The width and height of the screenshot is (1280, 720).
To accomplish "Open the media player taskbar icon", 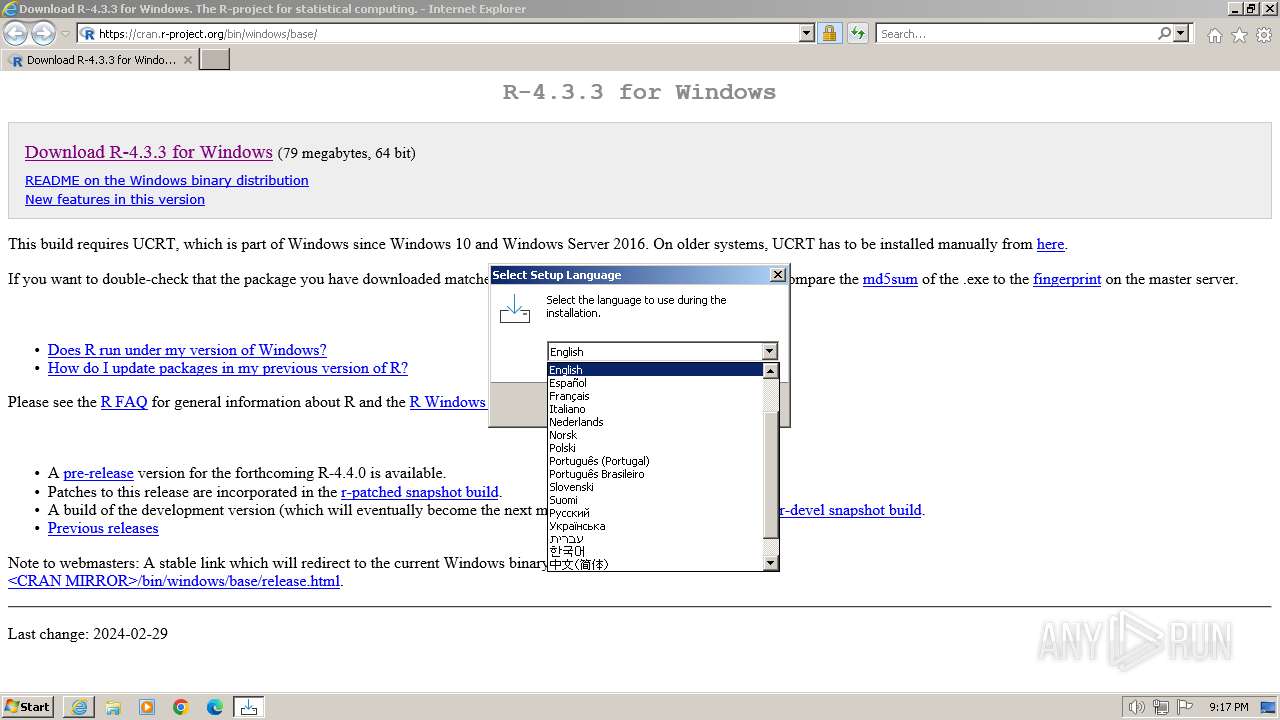I will [147, 707].
